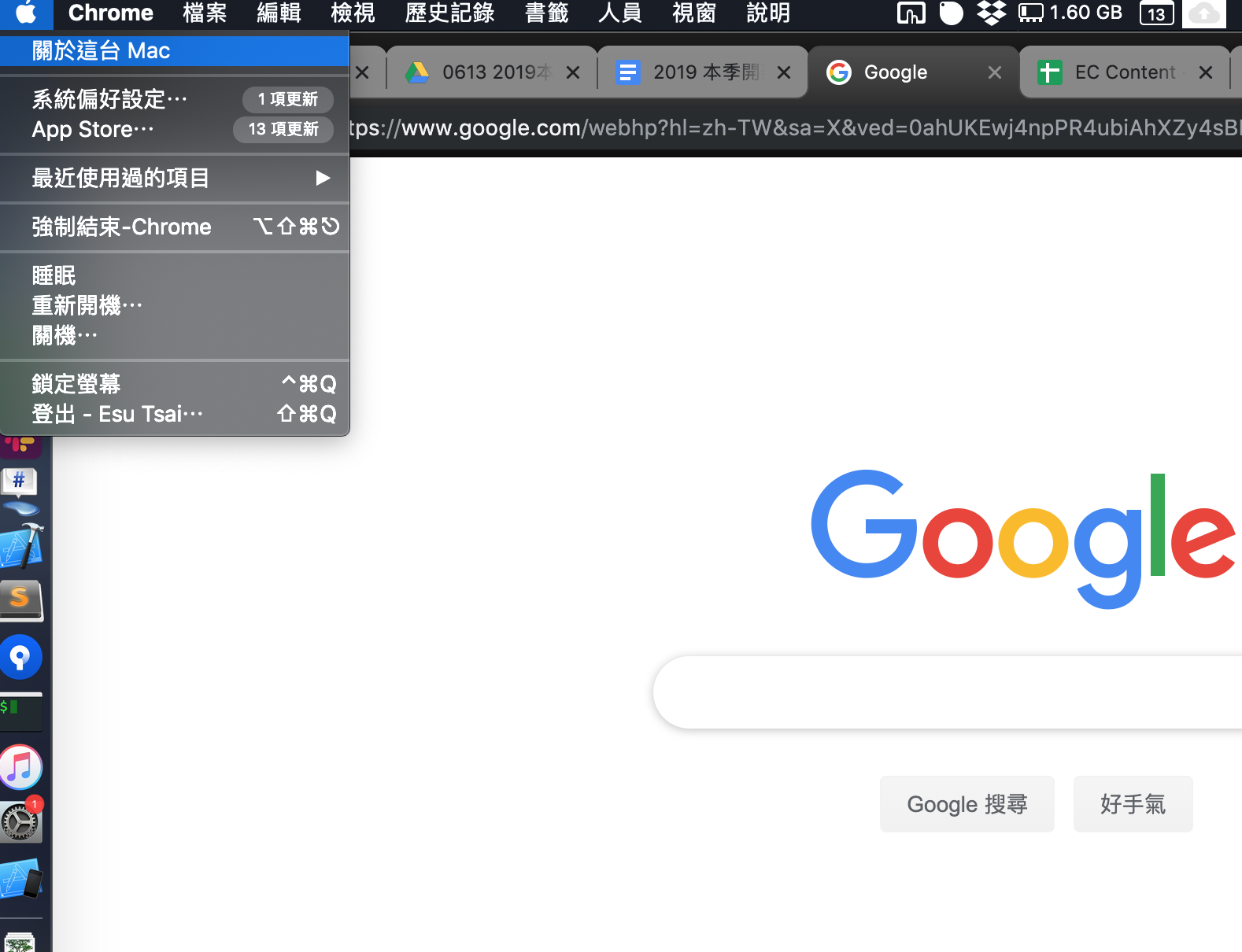The width and height of the screenshot is (1242, 952).
Task: Switch to the 0613 2019 Drive tab
Action: pos(492,72)
